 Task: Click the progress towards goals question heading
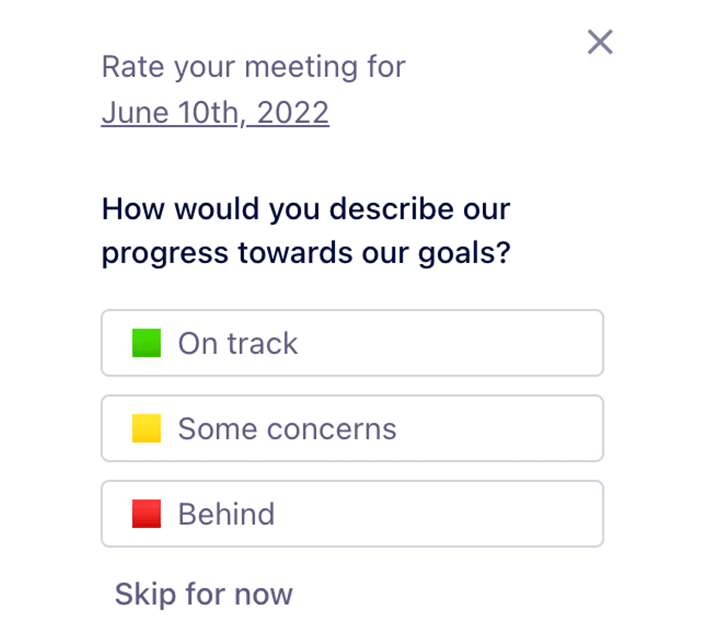point(306,231)
